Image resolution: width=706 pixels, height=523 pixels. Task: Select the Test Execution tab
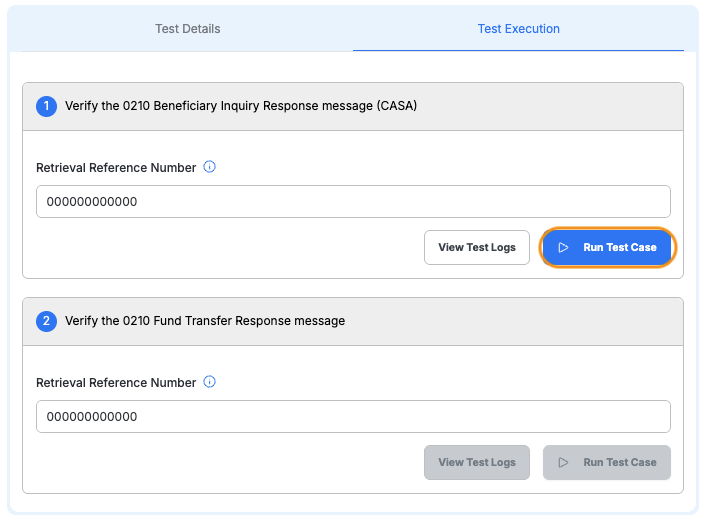(x=518, y=29)
